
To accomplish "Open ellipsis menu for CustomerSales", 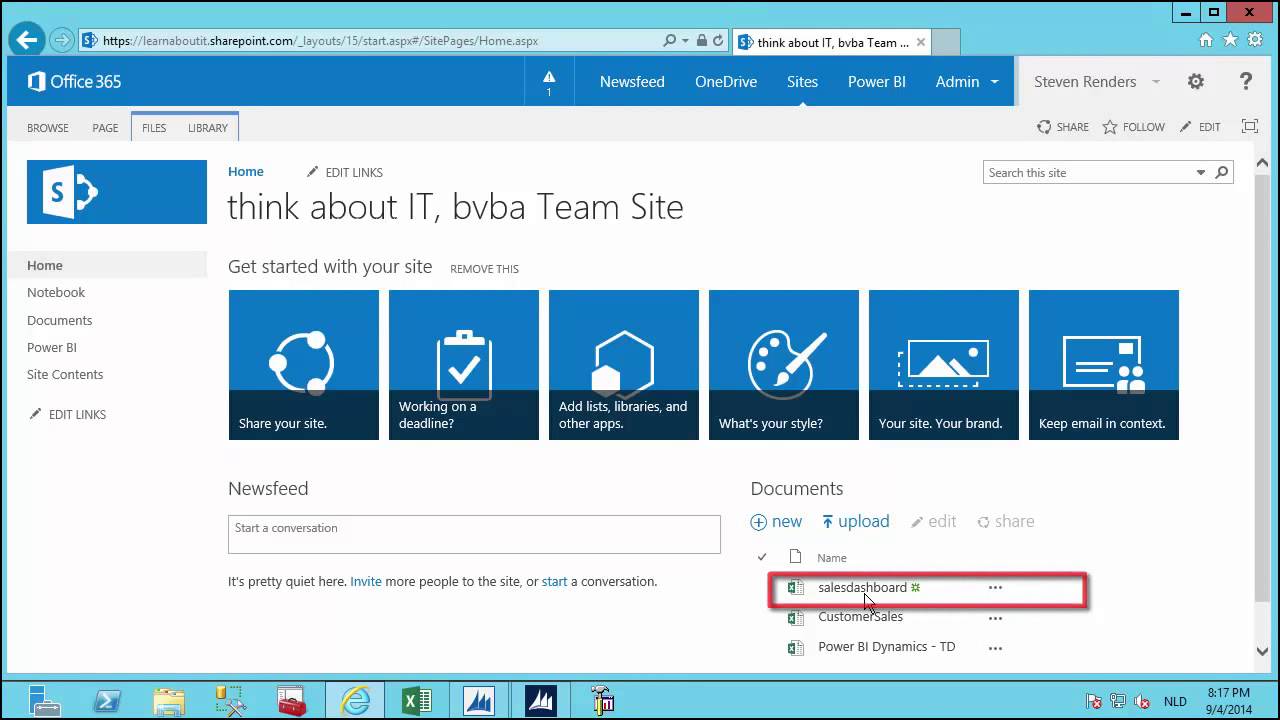I will click(995, 618).
